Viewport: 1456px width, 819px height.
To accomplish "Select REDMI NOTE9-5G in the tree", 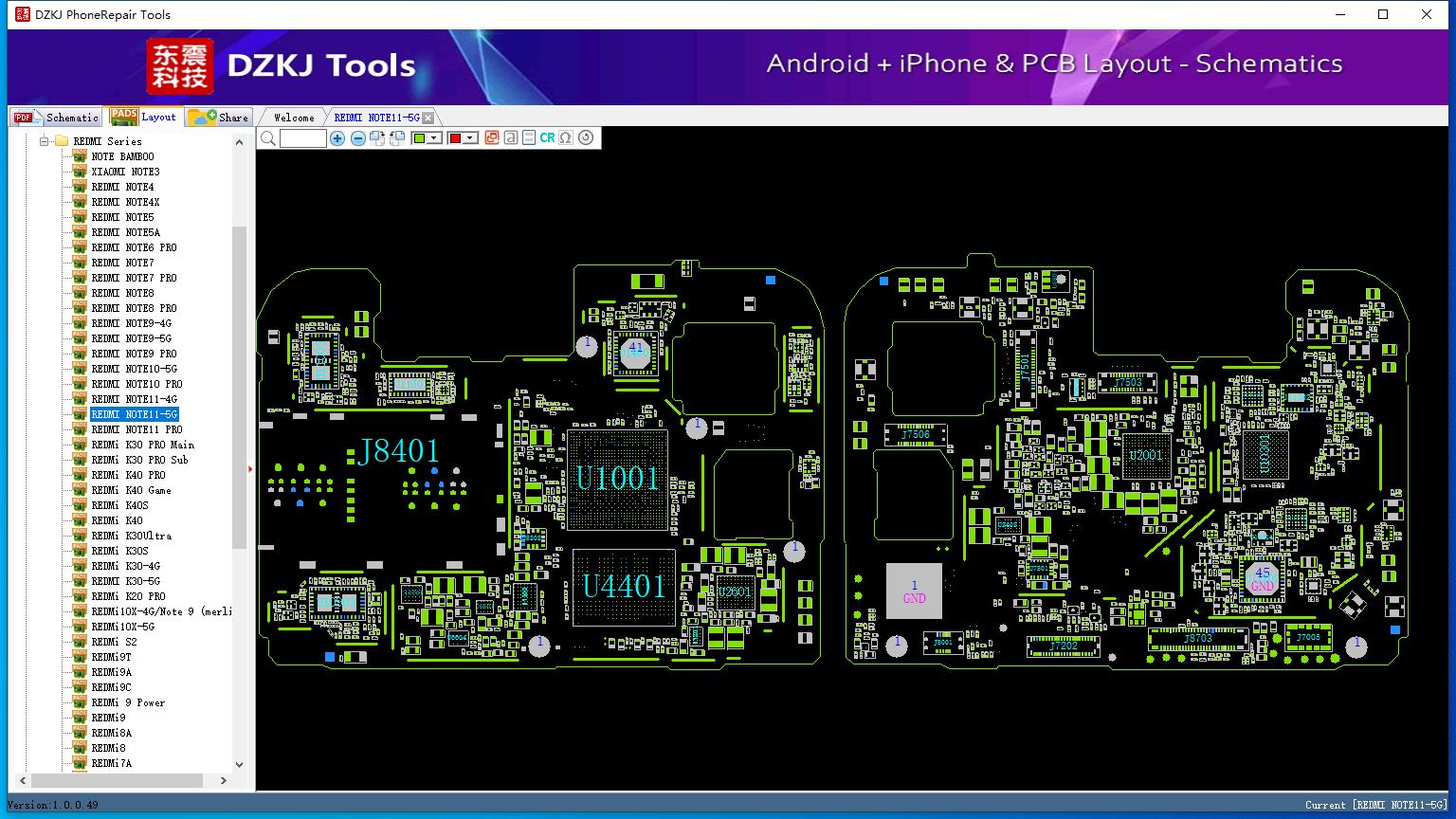I will coord(131,338).
